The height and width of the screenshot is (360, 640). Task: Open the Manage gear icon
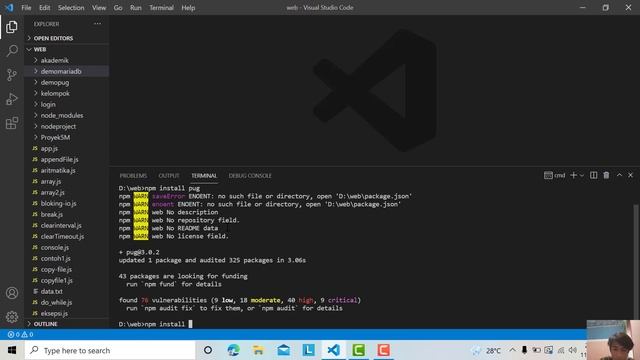[x=12, y=317]
